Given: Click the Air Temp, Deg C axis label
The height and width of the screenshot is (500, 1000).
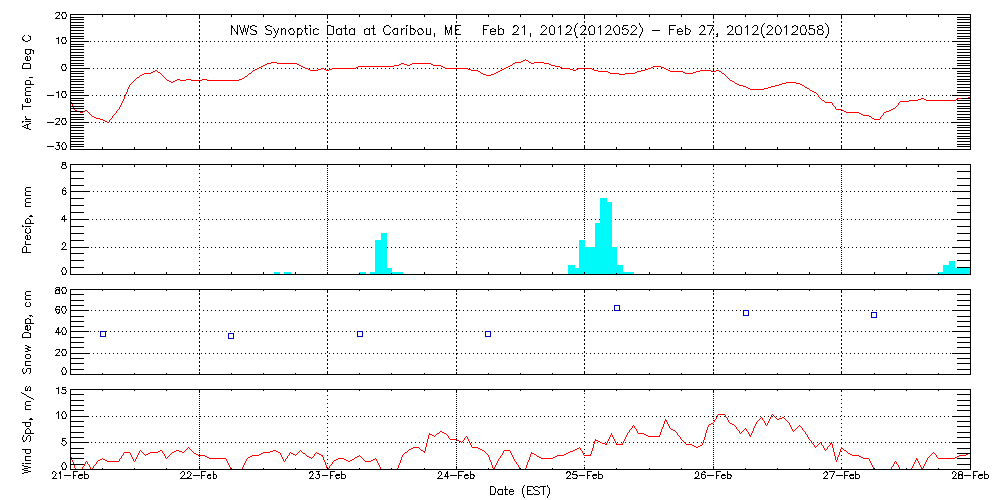Looking at the screenshot, I should (x=27, y=80).
